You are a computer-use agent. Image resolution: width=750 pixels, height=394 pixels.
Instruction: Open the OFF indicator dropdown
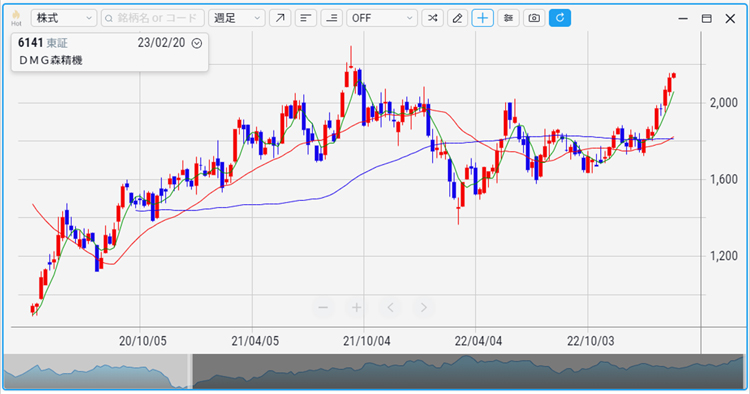tap(382, 18)
